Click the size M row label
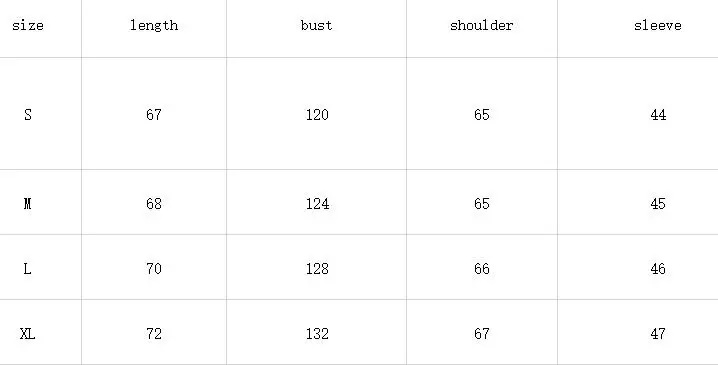Viewport: 718px width, 365px height. [x=27, y=203]
